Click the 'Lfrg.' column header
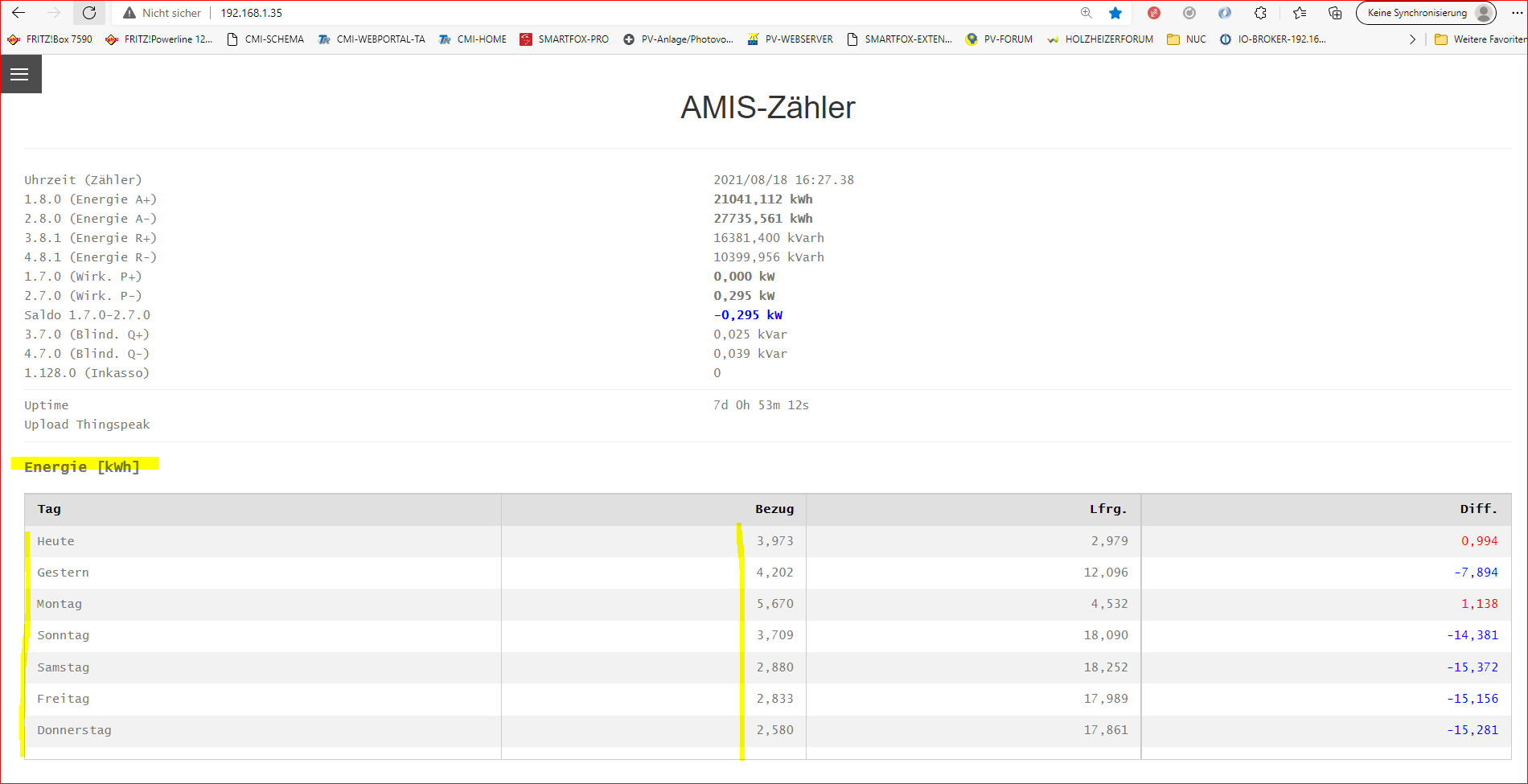This screenshot has height=784, width=1528. (x=1108, y=509)
